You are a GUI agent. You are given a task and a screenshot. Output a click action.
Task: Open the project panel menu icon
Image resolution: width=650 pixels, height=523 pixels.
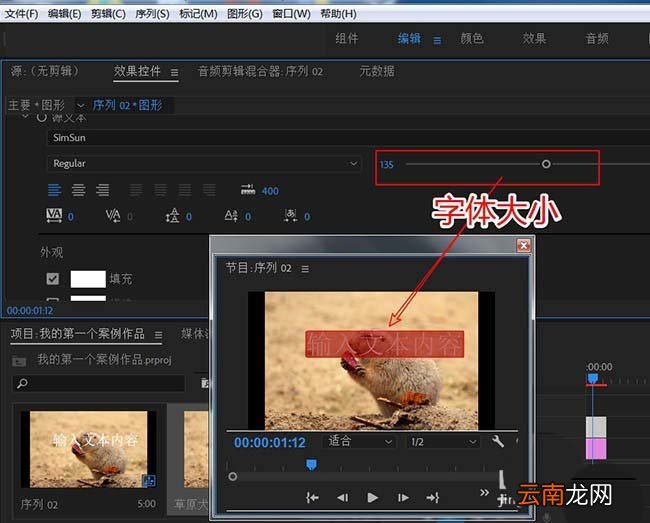(x=158, y=335)
